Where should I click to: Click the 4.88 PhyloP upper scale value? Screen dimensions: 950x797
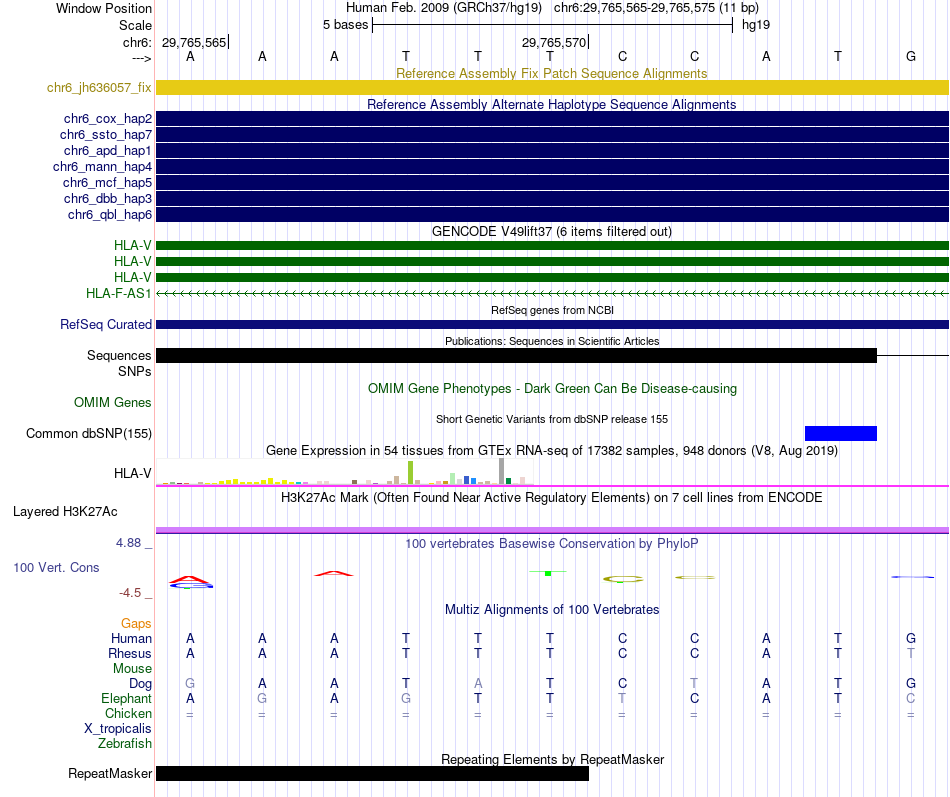click(128, 543)
